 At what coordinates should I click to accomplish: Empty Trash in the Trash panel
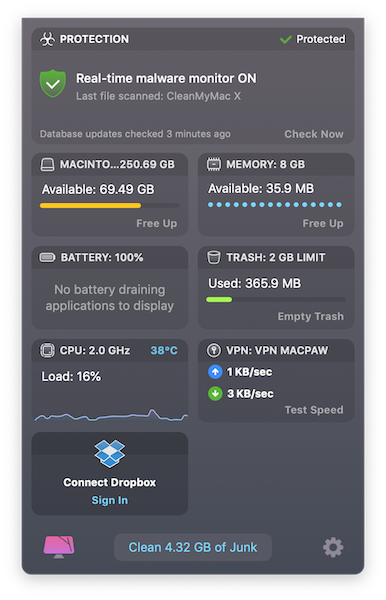point(311,316)
